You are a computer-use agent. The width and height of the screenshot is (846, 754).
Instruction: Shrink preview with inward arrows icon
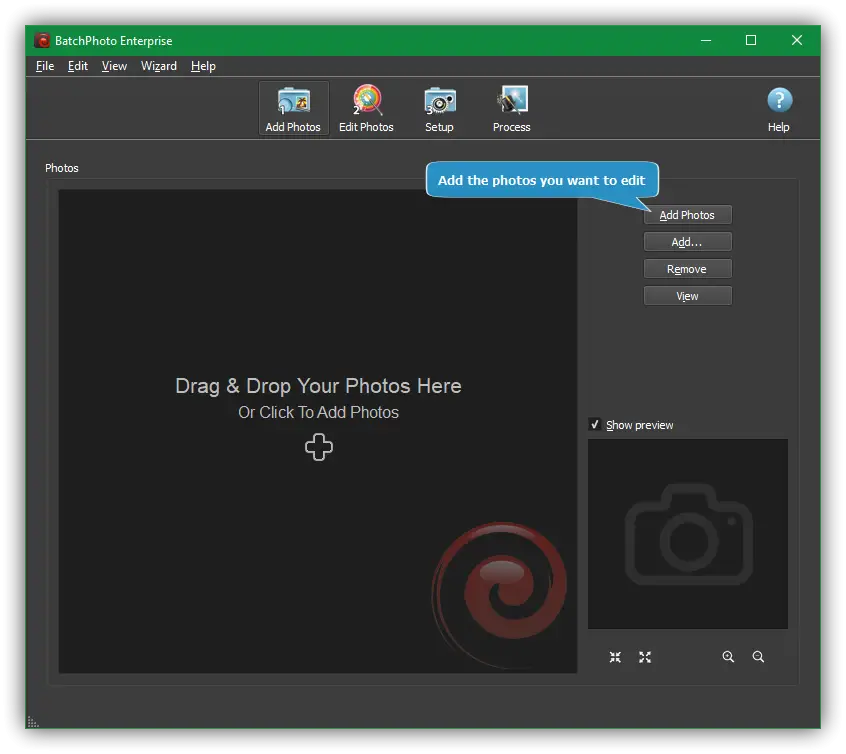615,657
